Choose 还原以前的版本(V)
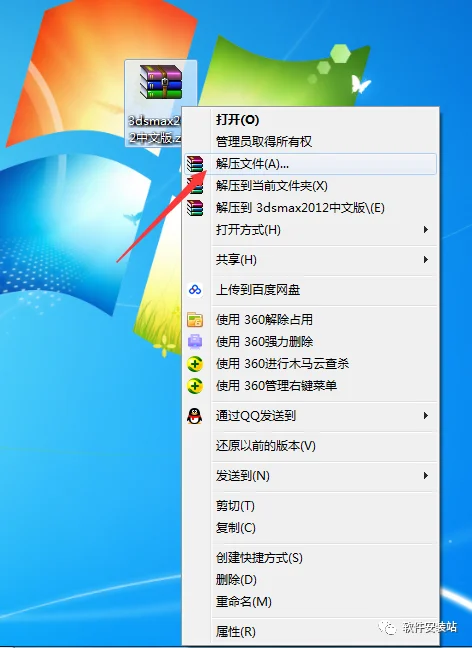Image resolution: width=472 pixels, height=648 pixels. [310, 446]
